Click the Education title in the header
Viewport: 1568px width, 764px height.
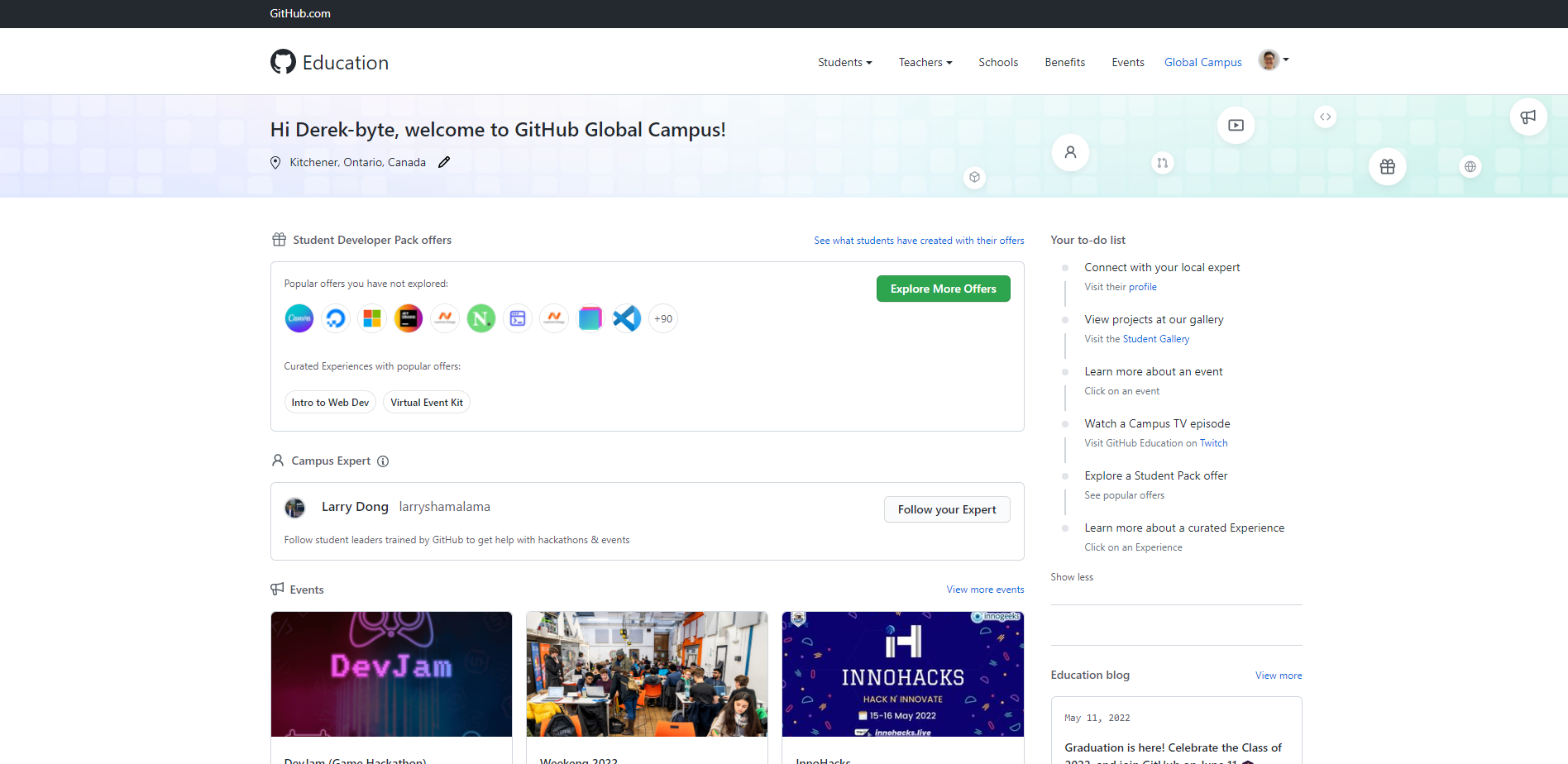(346, 63)
